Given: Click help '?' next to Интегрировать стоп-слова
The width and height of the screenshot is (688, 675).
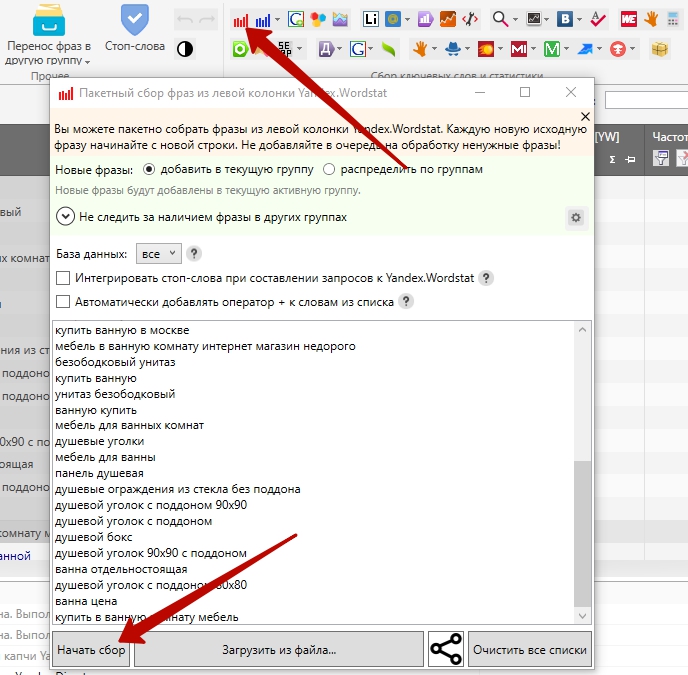Looking at the screenshot, I should (x=485, y=278).
